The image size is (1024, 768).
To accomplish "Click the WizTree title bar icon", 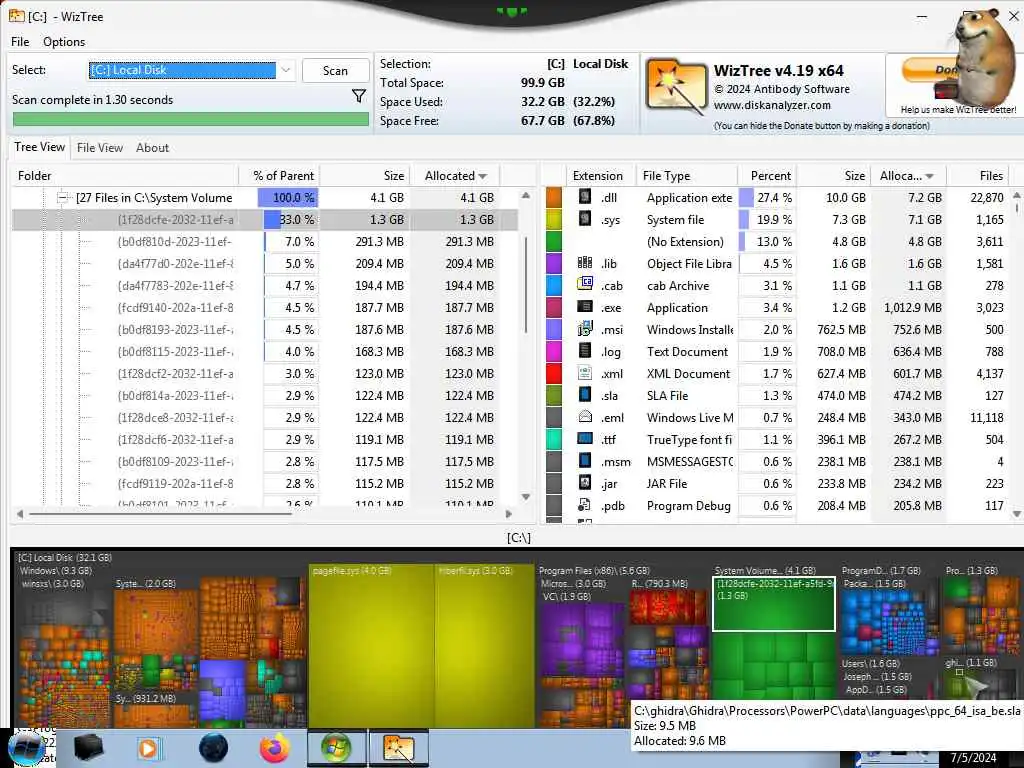I will [x=16, y=16].
